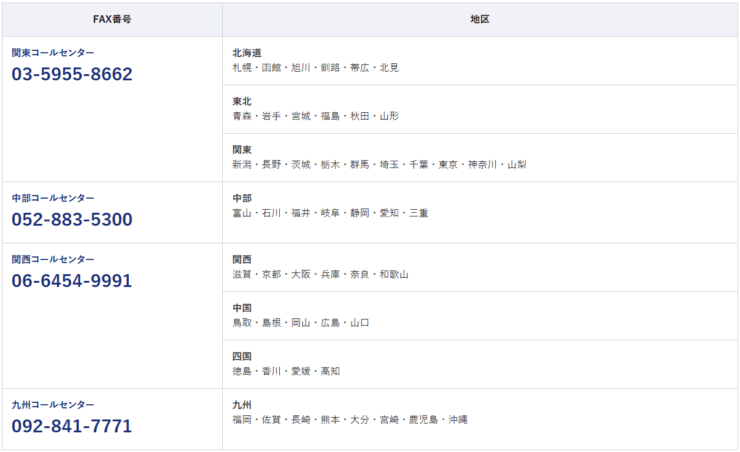Click the 中国 region heading
Image resolution: width=740 pixels, height=452 pixels.
click(242, 308)
